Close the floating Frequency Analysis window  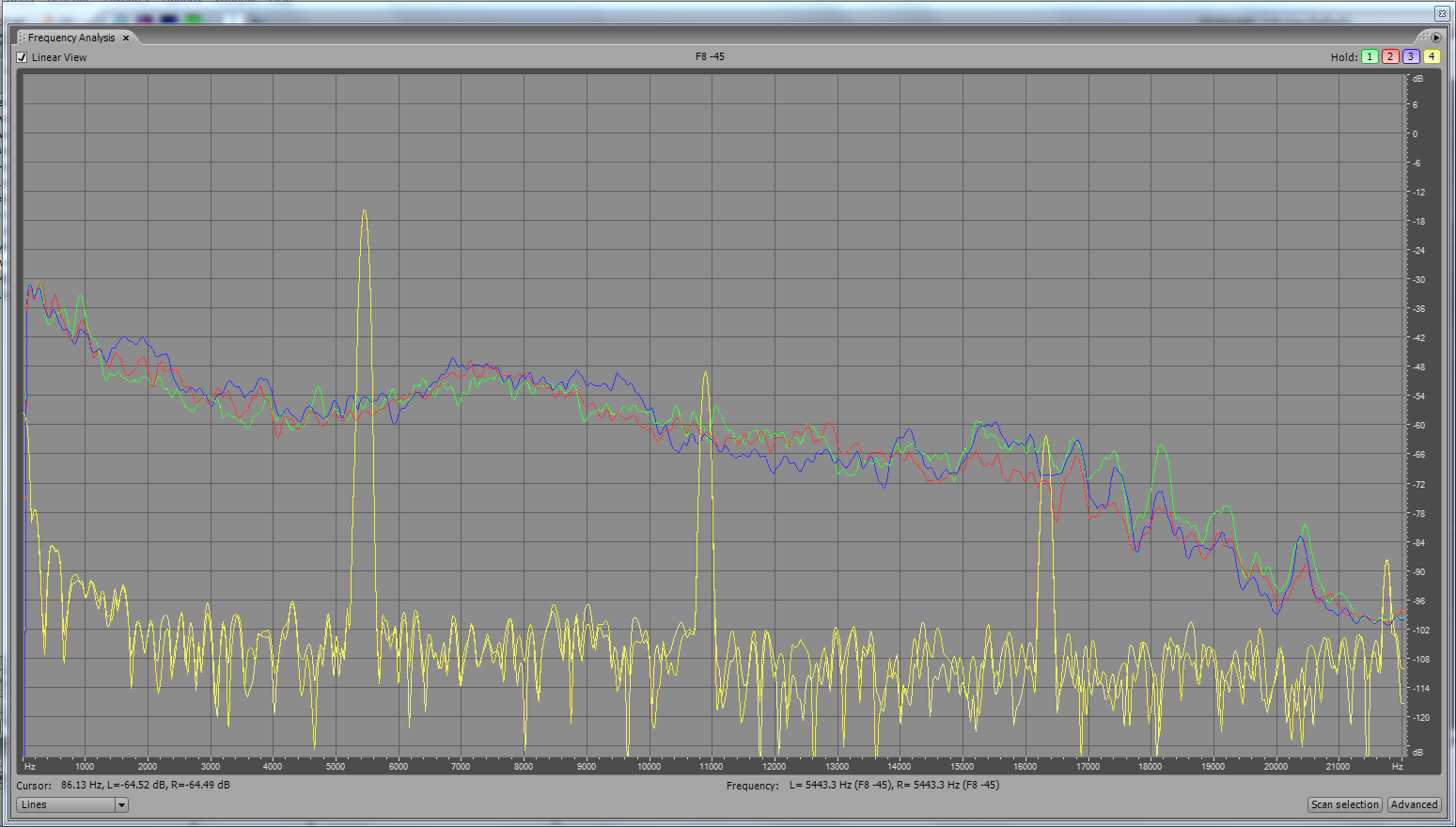1441,13
